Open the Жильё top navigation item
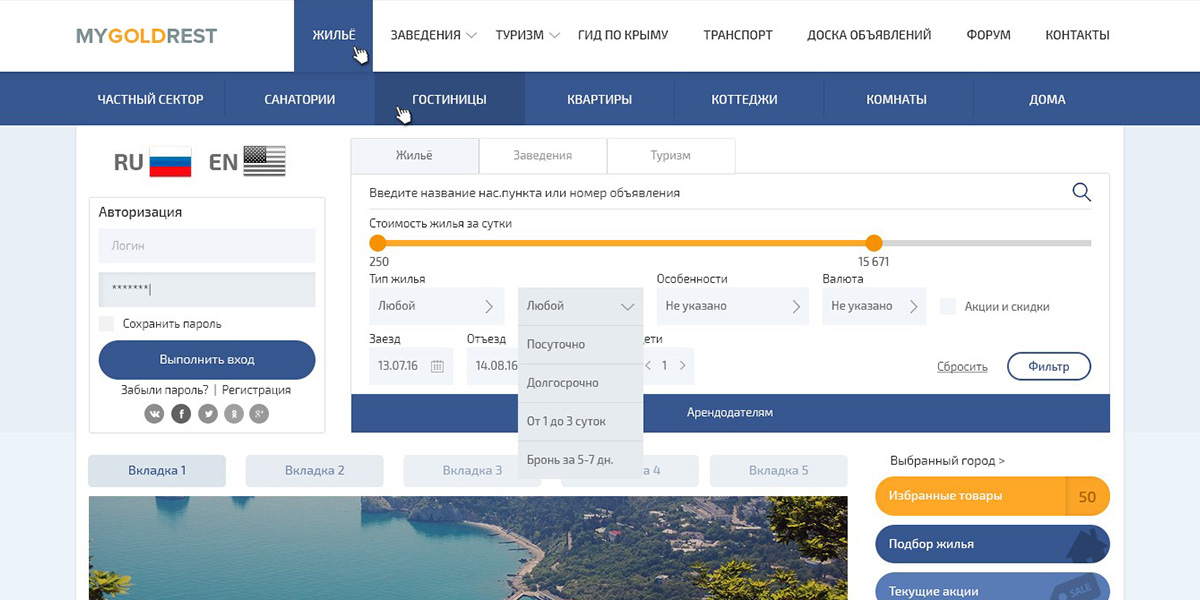The width and height of the screenshot is (1200, 600). point(333,35)
